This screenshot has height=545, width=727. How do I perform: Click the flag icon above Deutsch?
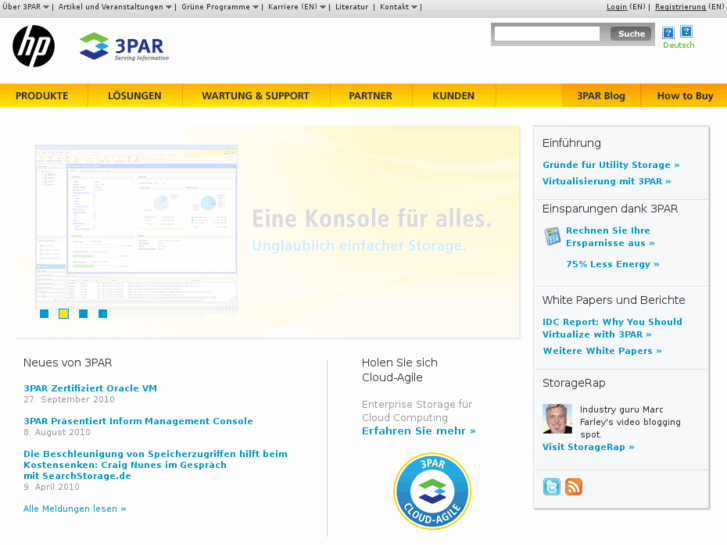[686, 32]
